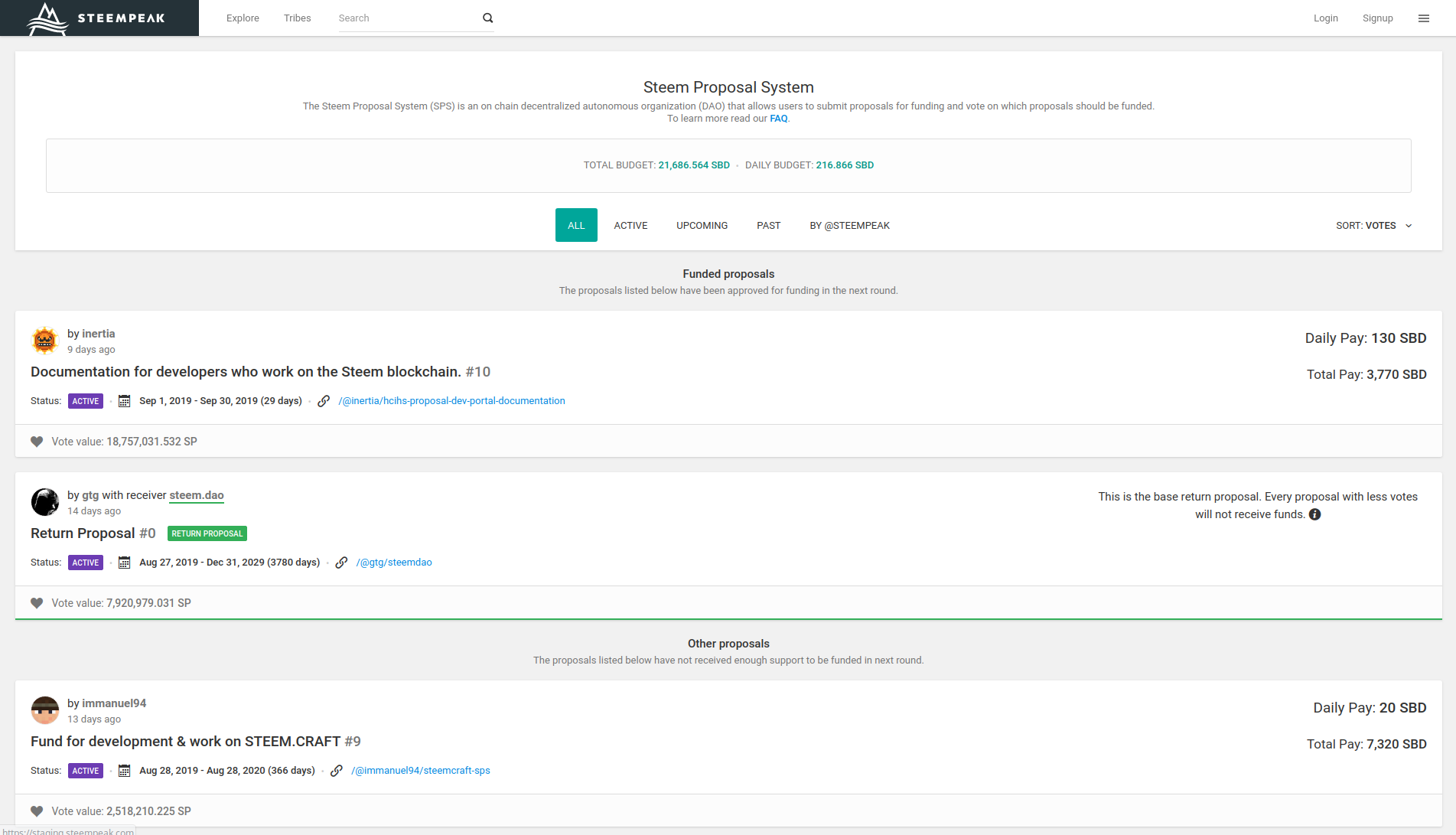Click the Signup link
This screenshot has width=1456, height=835.
(1377, 18)
